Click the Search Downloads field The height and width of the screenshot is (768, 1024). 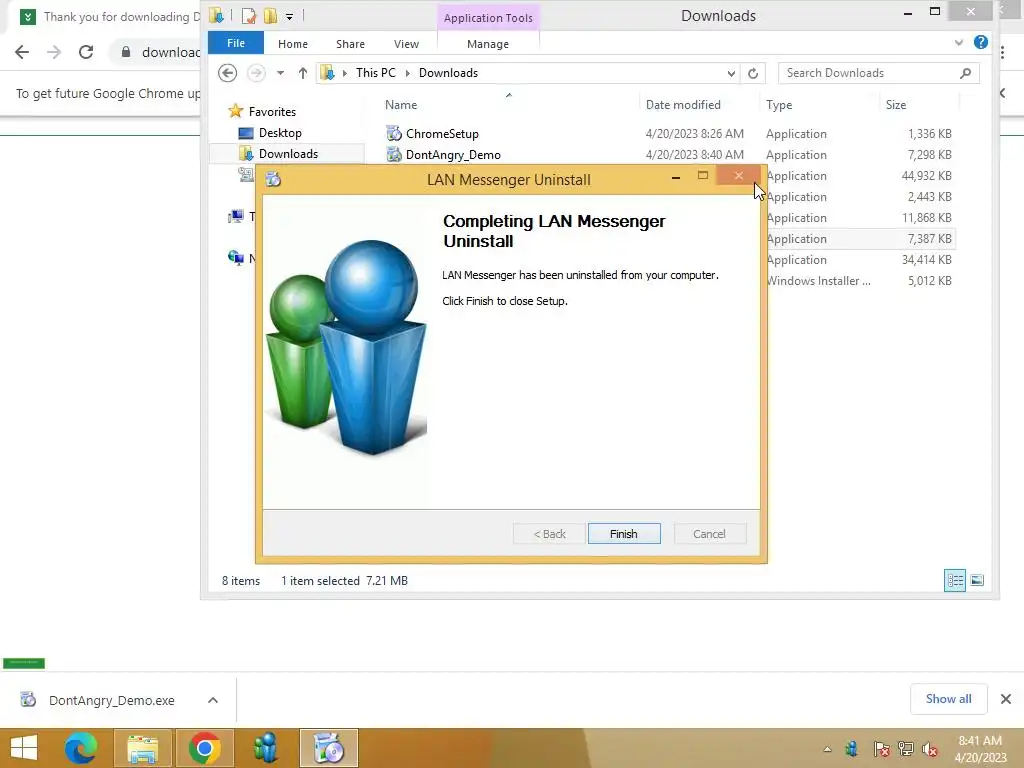(x=879, y=73)
